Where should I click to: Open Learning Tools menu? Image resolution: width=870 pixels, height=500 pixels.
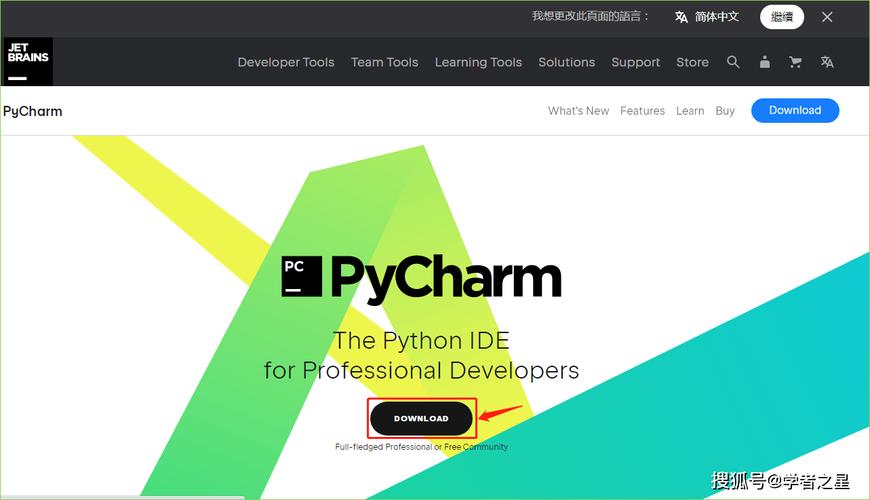point(478,62)
